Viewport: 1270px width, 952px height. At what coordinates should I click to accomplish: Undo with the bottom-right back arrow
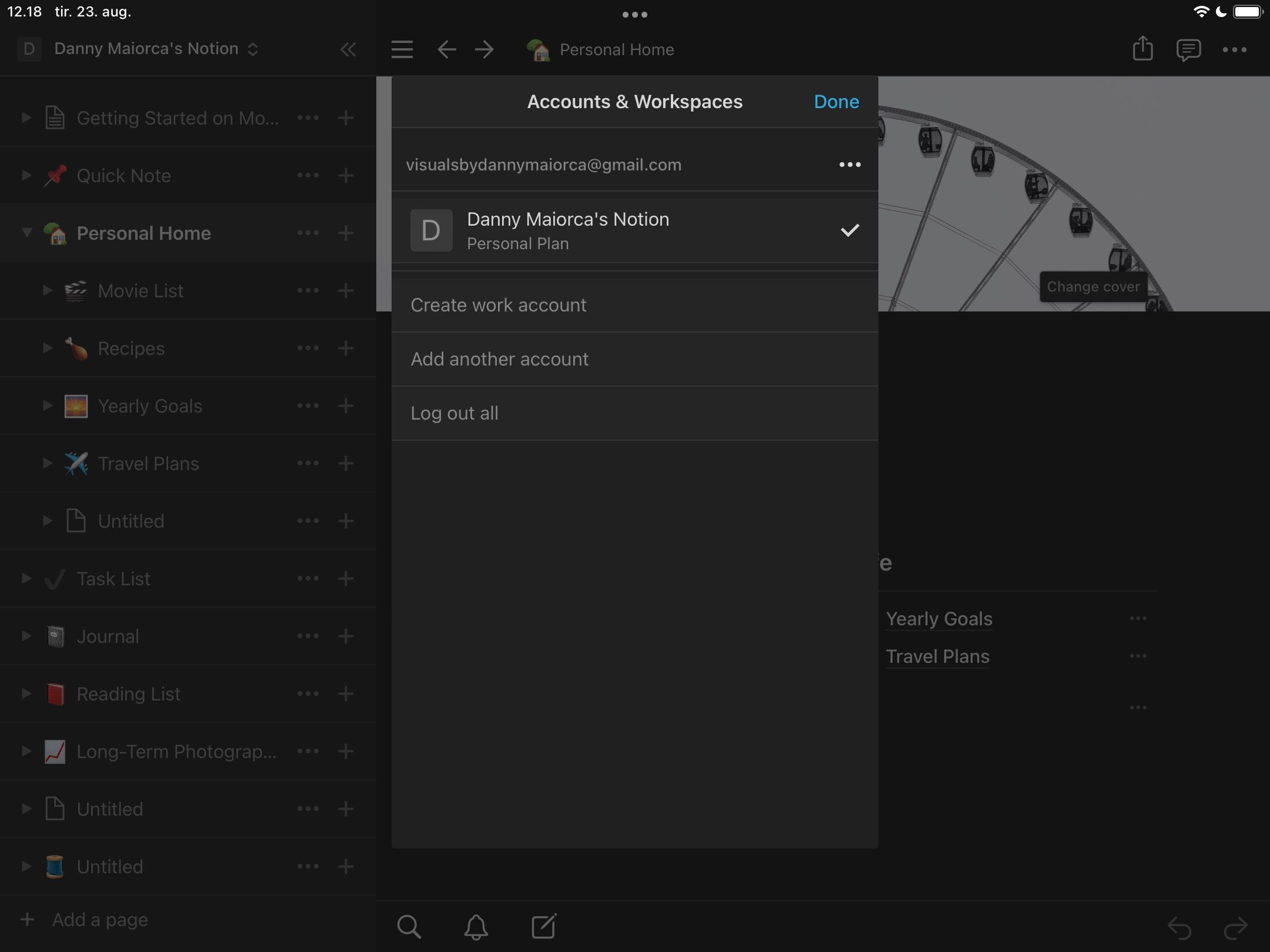(x=1179, y=928)
